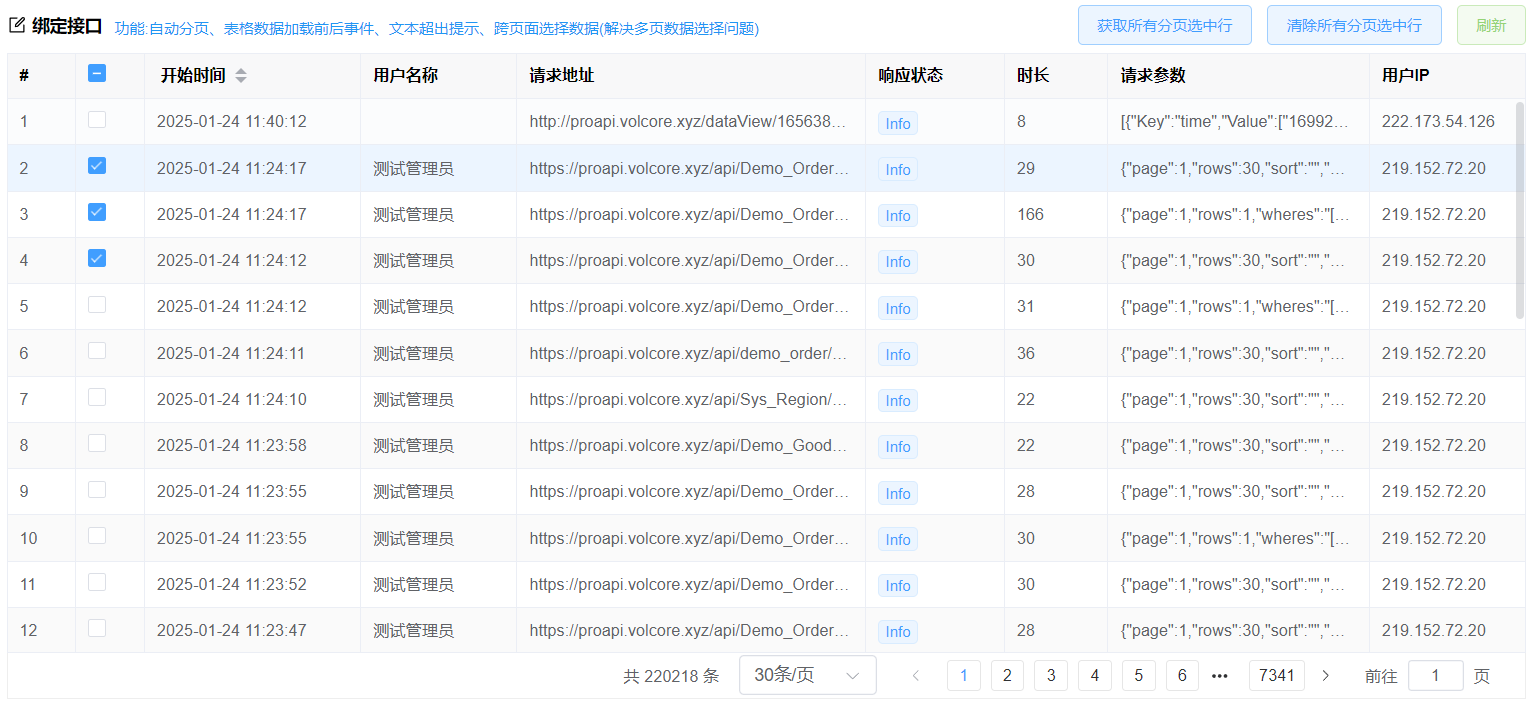Click the Info tag in row 6
The width and height of the screenshot is (1533, 704).
click(x=898, y=354)
